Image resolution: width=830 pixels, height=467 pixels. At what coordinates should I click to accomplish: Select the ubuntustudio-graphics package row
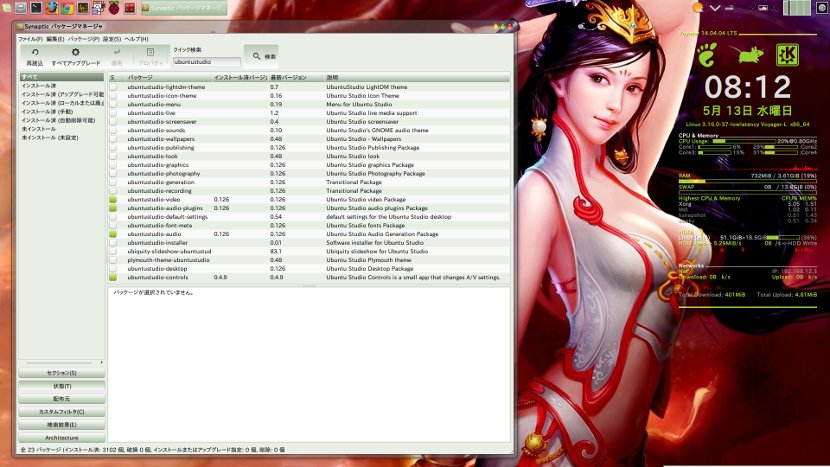click(309, 165)
